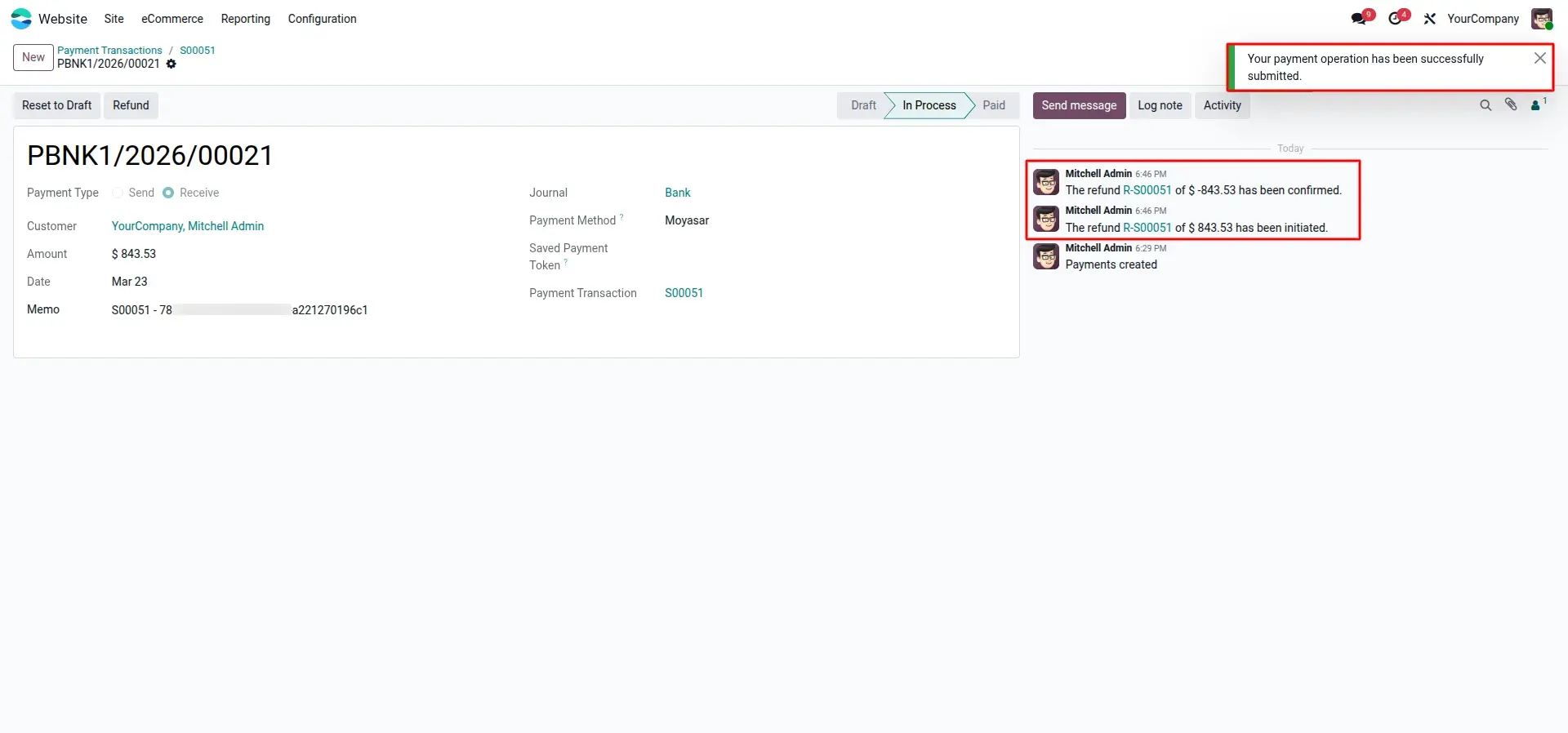Click the Amount value $ 843.53
1568x733 pixels.
pyautogui.click(x=134, y=254)
